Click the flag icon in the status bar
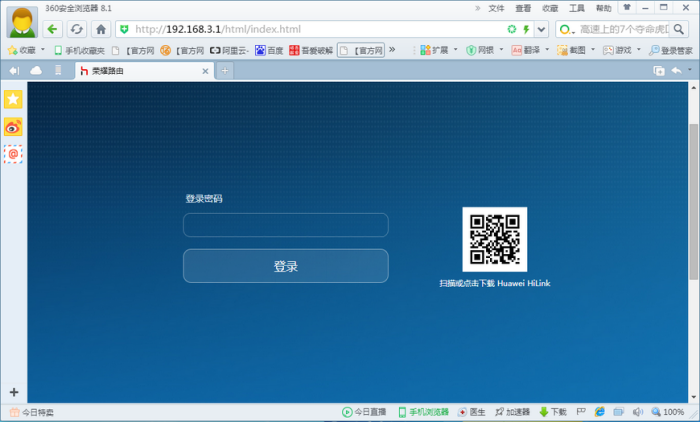The width and height of the screenshot is (700, 422). click(x=581, y=412)
